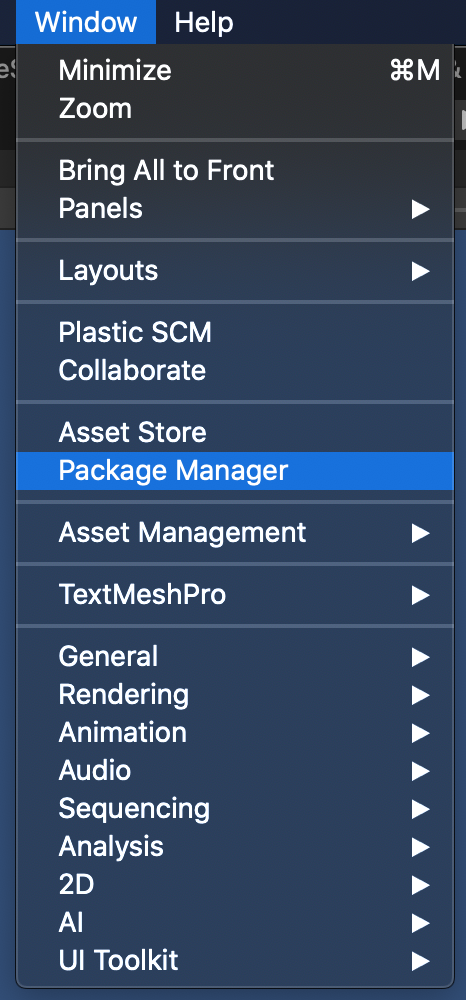The width and height of the screenshot is (466, 1000).
Task: Open the Collaborate window
Action: (x=235, y=371)
